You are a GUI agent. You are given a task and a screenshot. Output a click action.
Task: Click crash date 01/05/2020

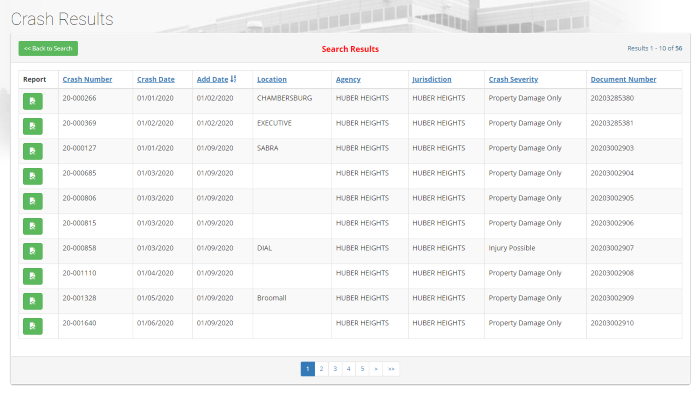click(x=155, y=298)
